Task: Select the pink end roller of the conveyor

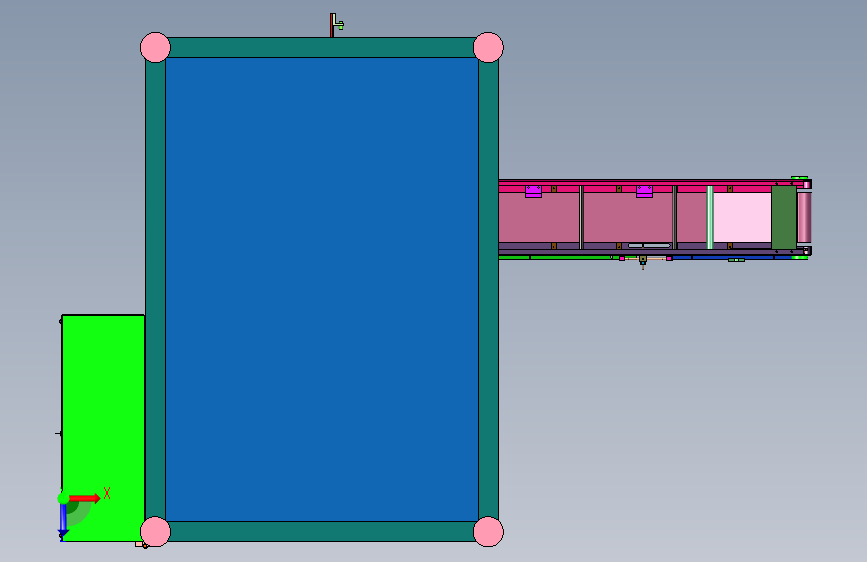Action: (x=804, y=217)
